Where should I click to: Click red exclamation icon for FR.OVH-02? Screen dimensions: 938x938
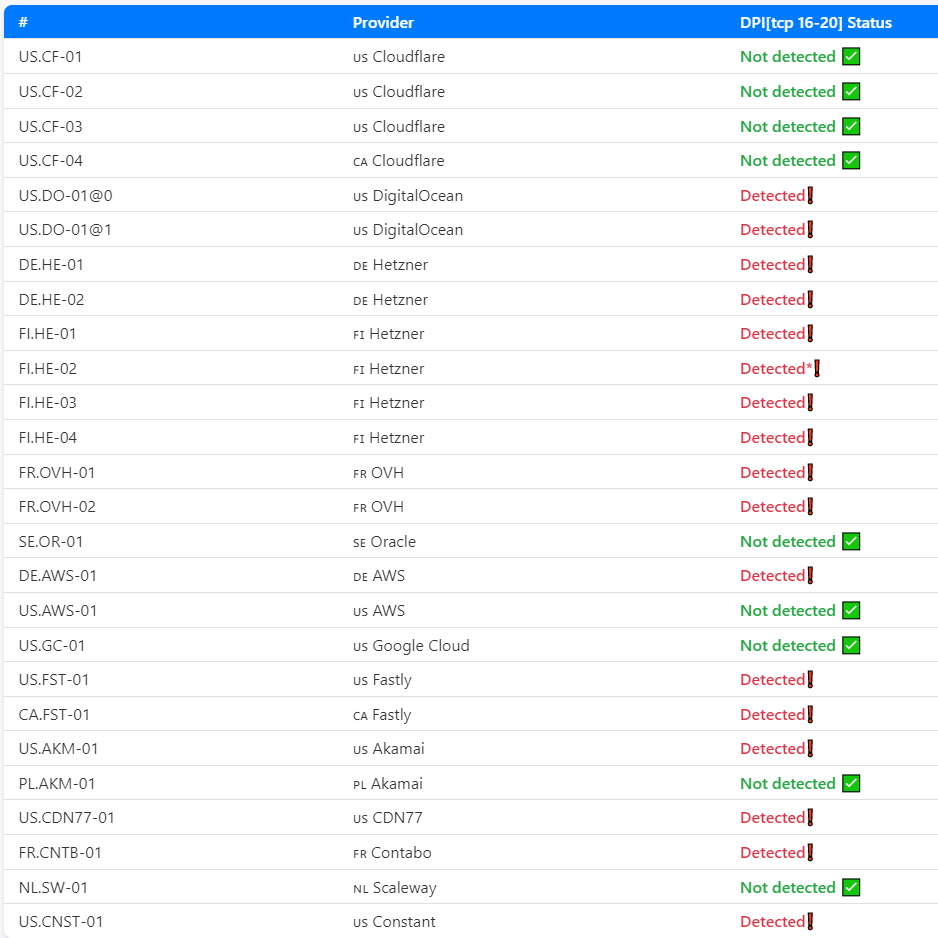pos(810,507)
